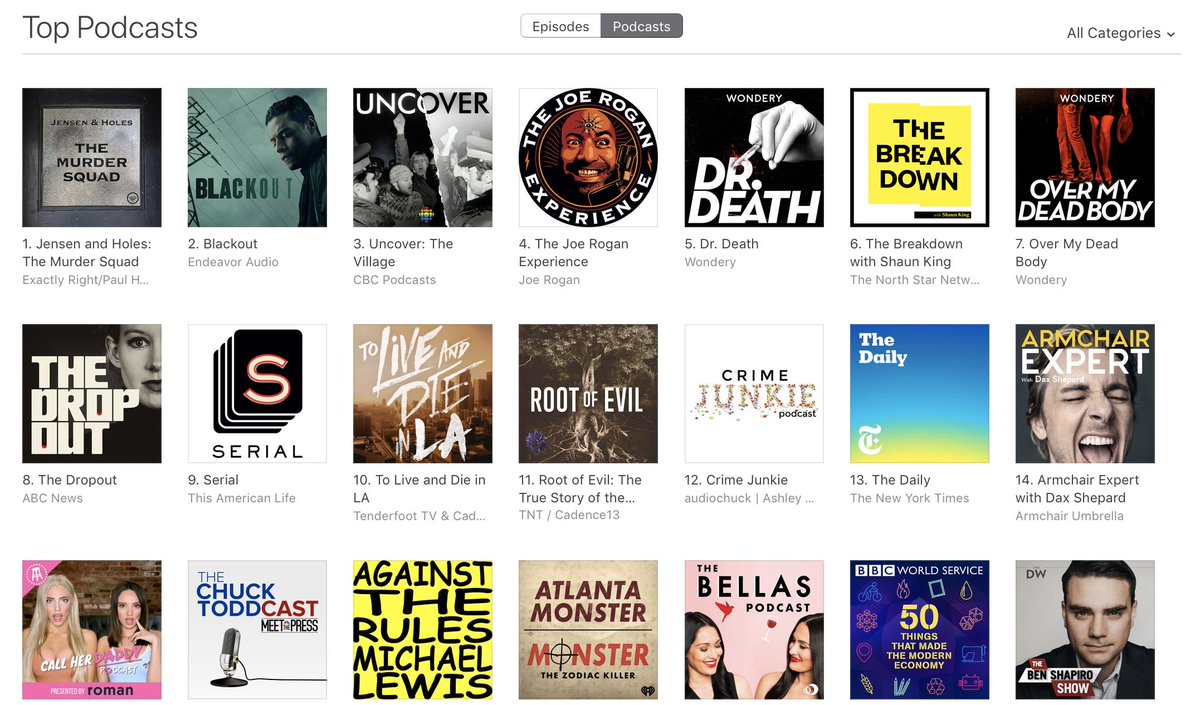Select The Bellas Podcast cover

pyautogui.click(x=754, y=630)
